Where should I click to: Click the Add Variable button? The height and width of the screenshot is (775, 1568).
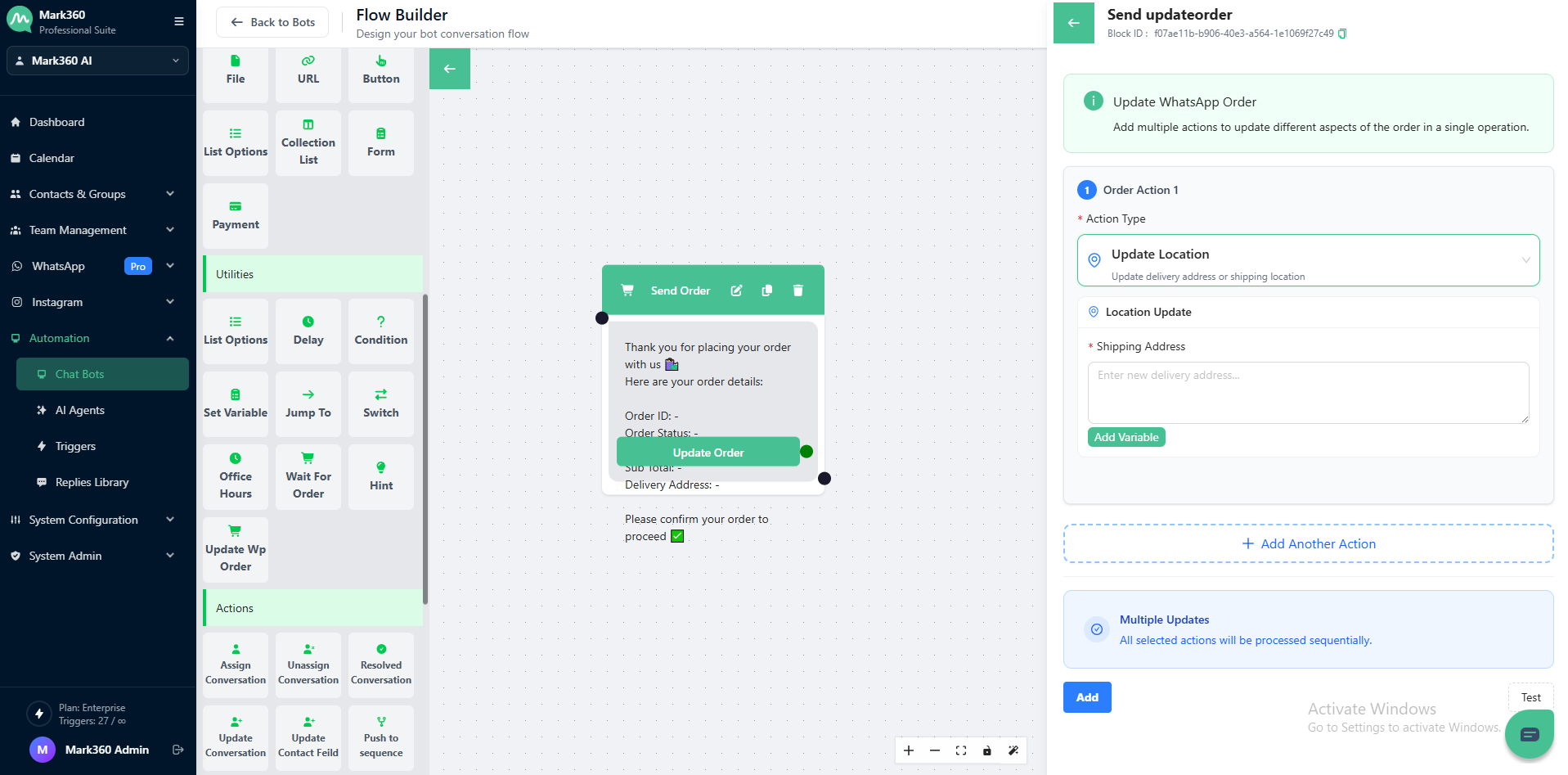click(1125, 437)
